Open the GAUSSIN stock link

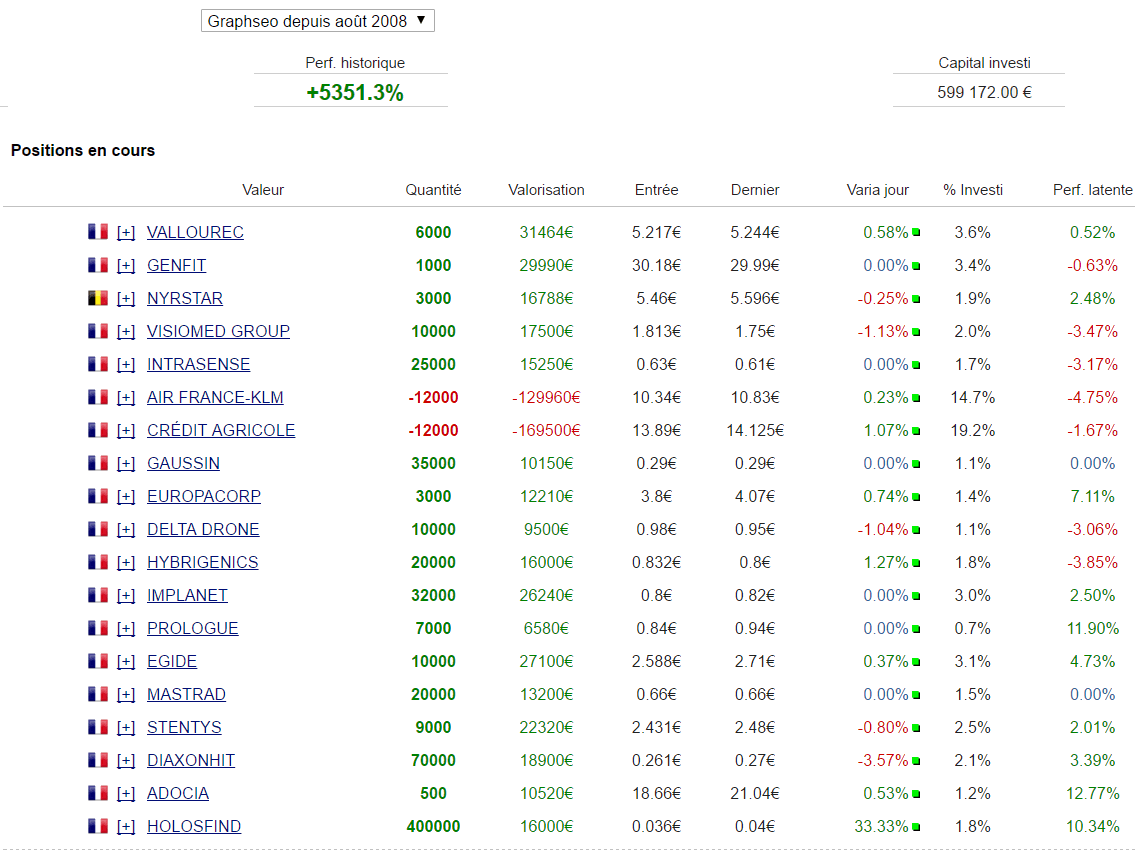pos(183,464)
